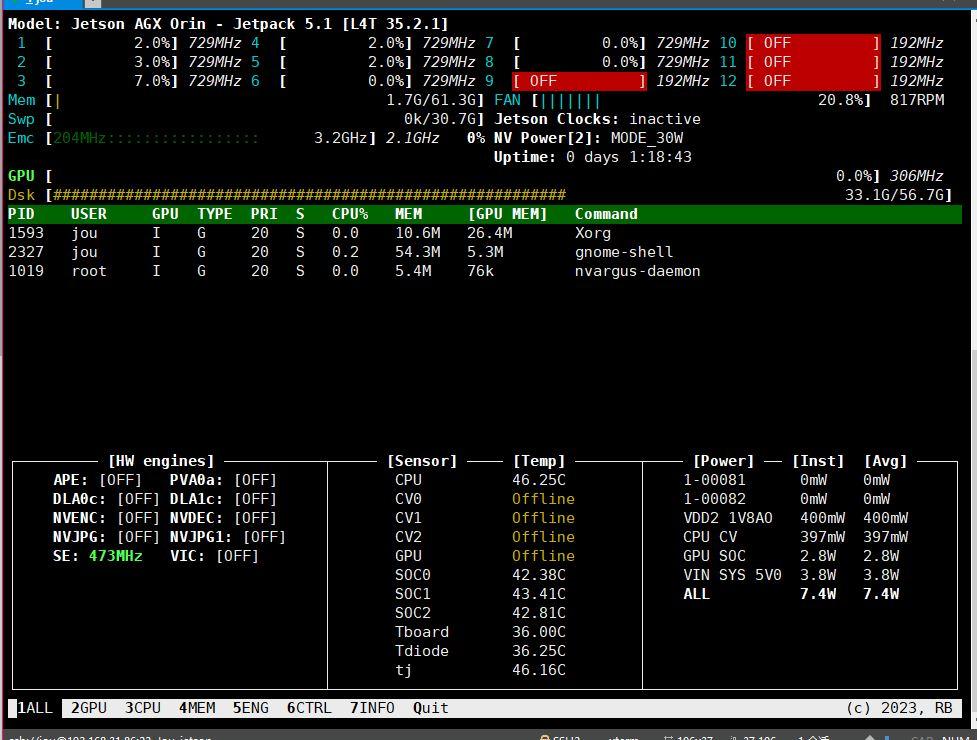Click the Emc 204MHz label
977x740 pixels.
(80, 138)
